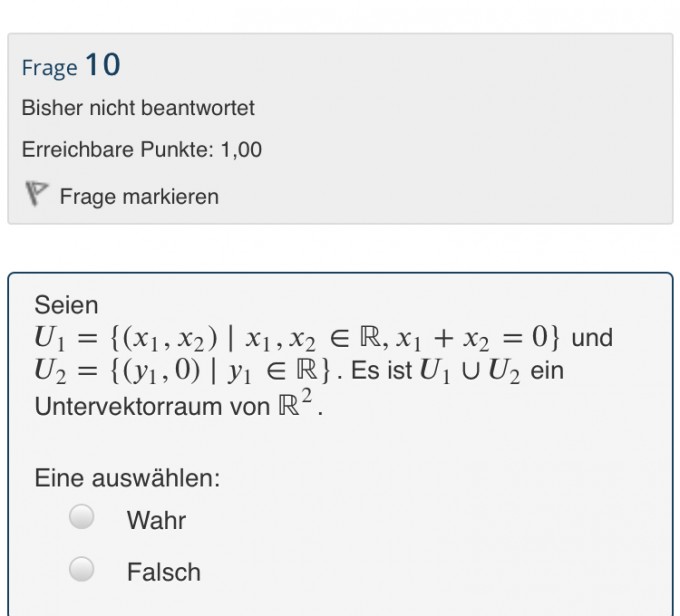Viewport: 680px width, 616px height.
Task: Click the large question number 10
Action: click(x=103, y=65)
